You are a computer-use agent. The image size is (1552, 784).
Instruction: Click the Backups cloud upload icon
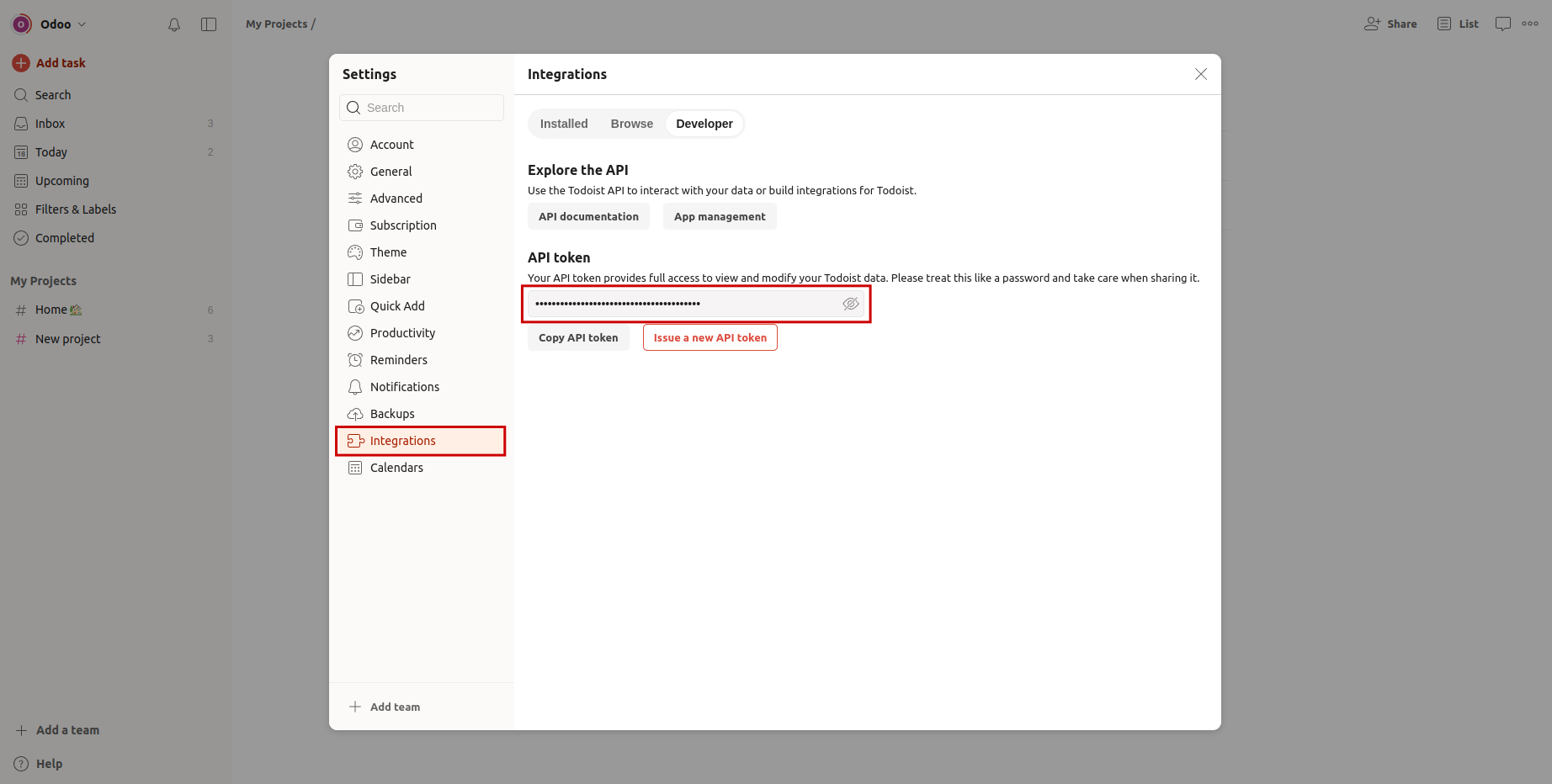click(355, 414)
